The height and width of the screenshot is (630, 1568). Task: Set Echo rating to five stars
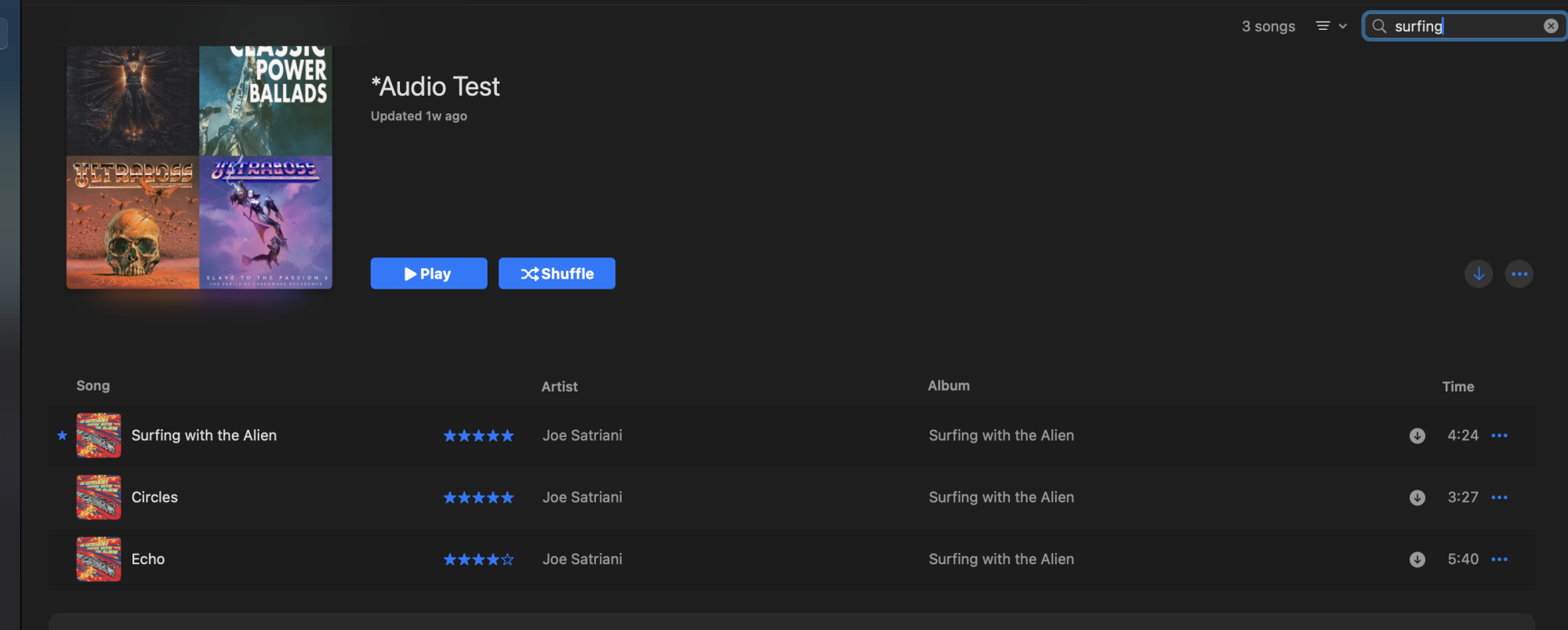pos(507,559)
